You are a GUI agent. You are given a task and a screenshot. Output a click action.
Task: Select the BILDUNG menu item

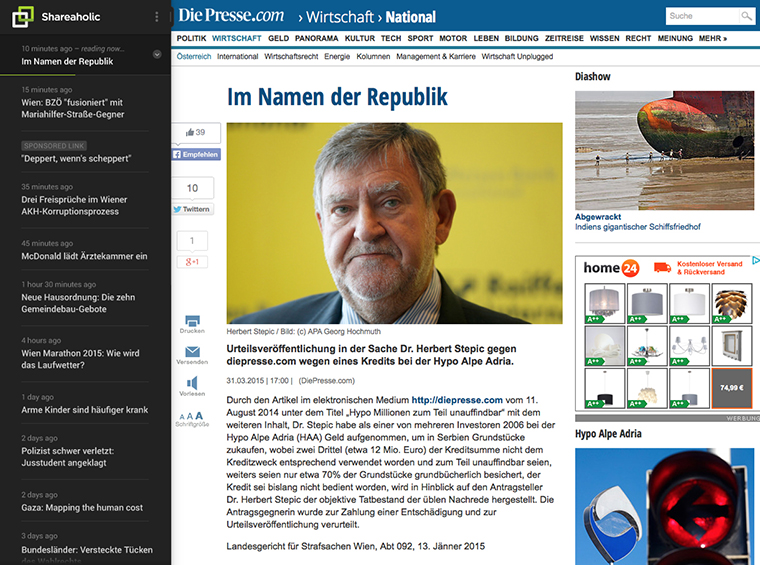click(522, 38)
